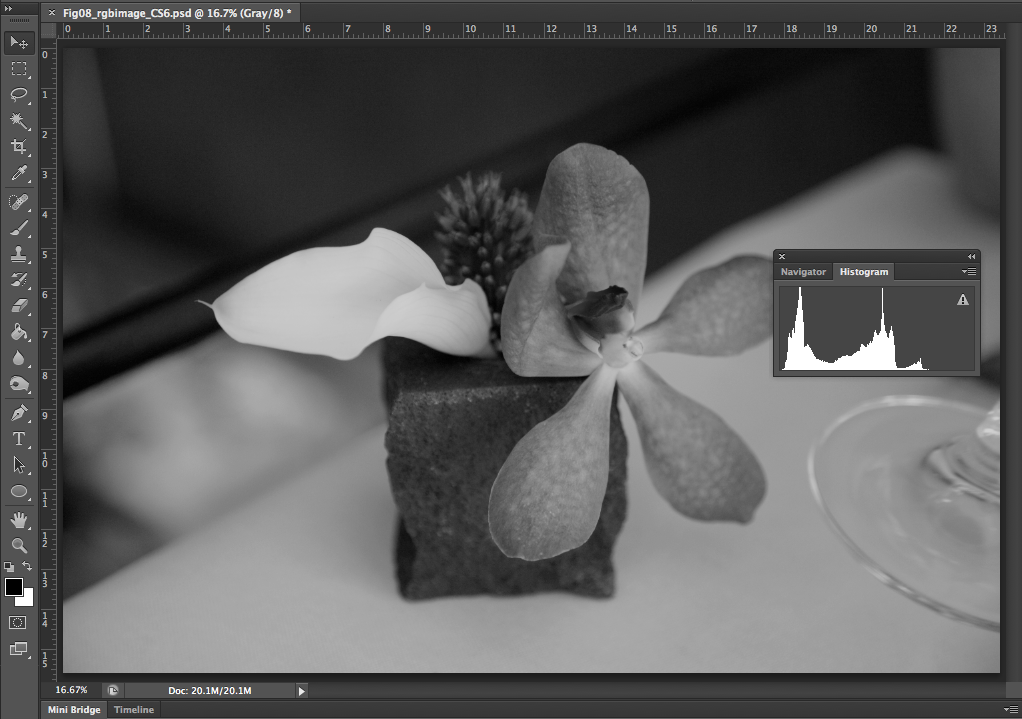1022x719 pixels.
Task: Select the Hand tool
Action: tap(19, 519)
